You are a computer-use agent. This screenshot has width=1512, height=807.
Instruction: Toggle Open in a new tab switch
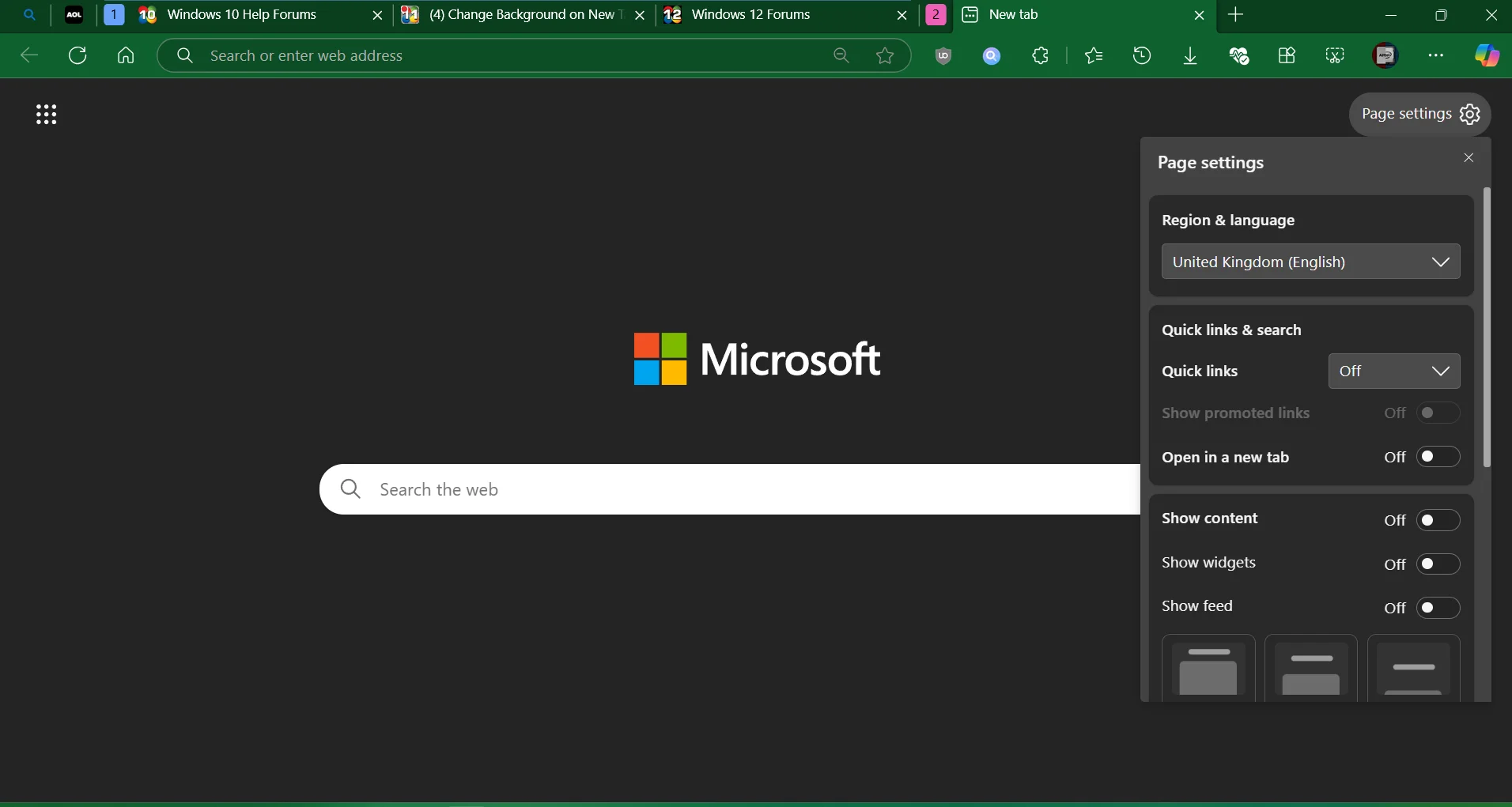click(x=1438, y=457)
